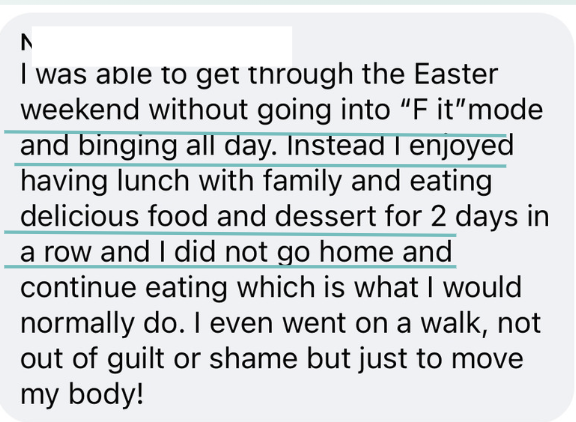Click the teal underline beneath "and binging all day"
This screenshot has height=422, width=576.
260,165
